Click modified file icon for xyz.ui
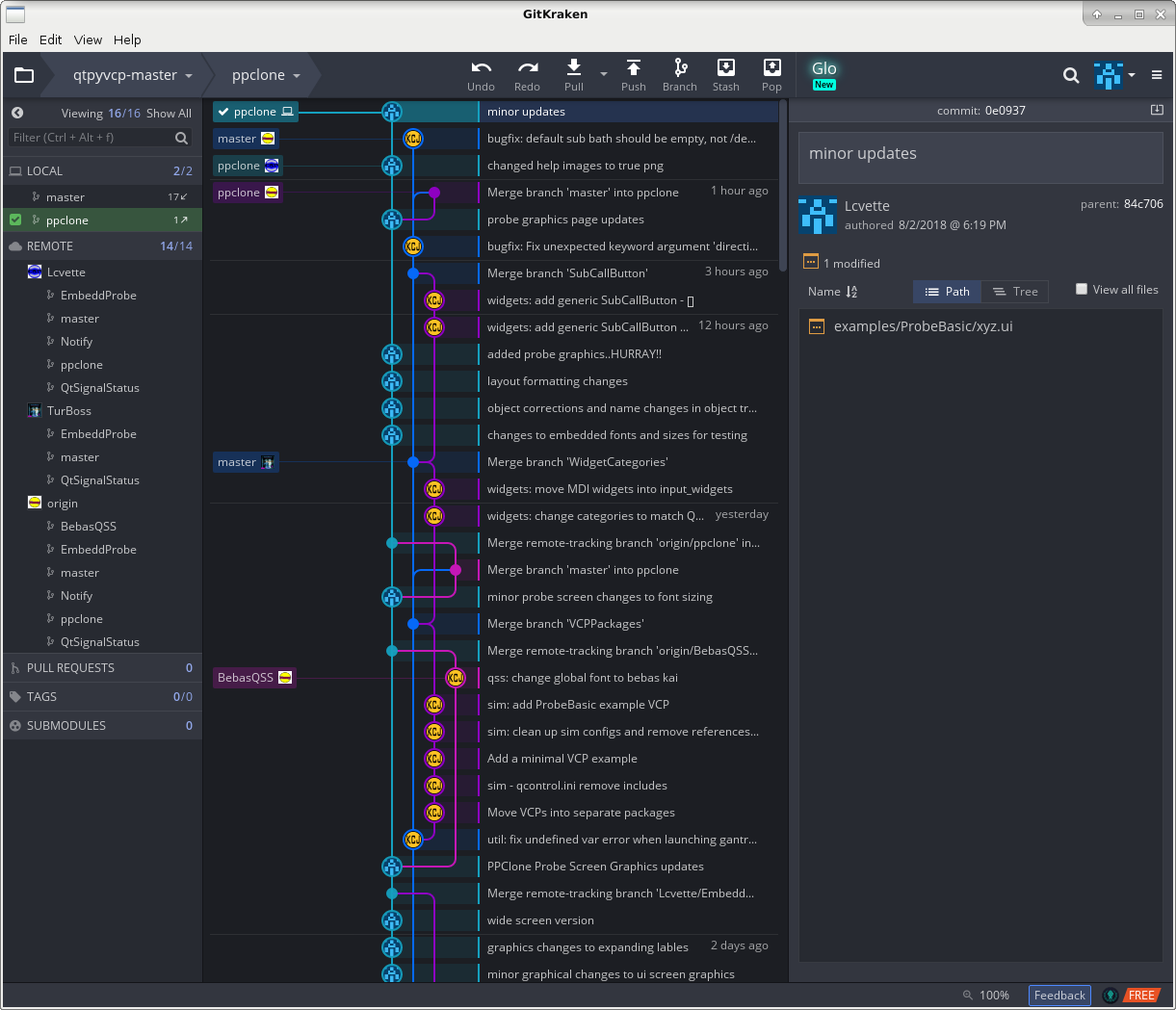This screenshot has width=1176, height=1010. pos(817,326)
